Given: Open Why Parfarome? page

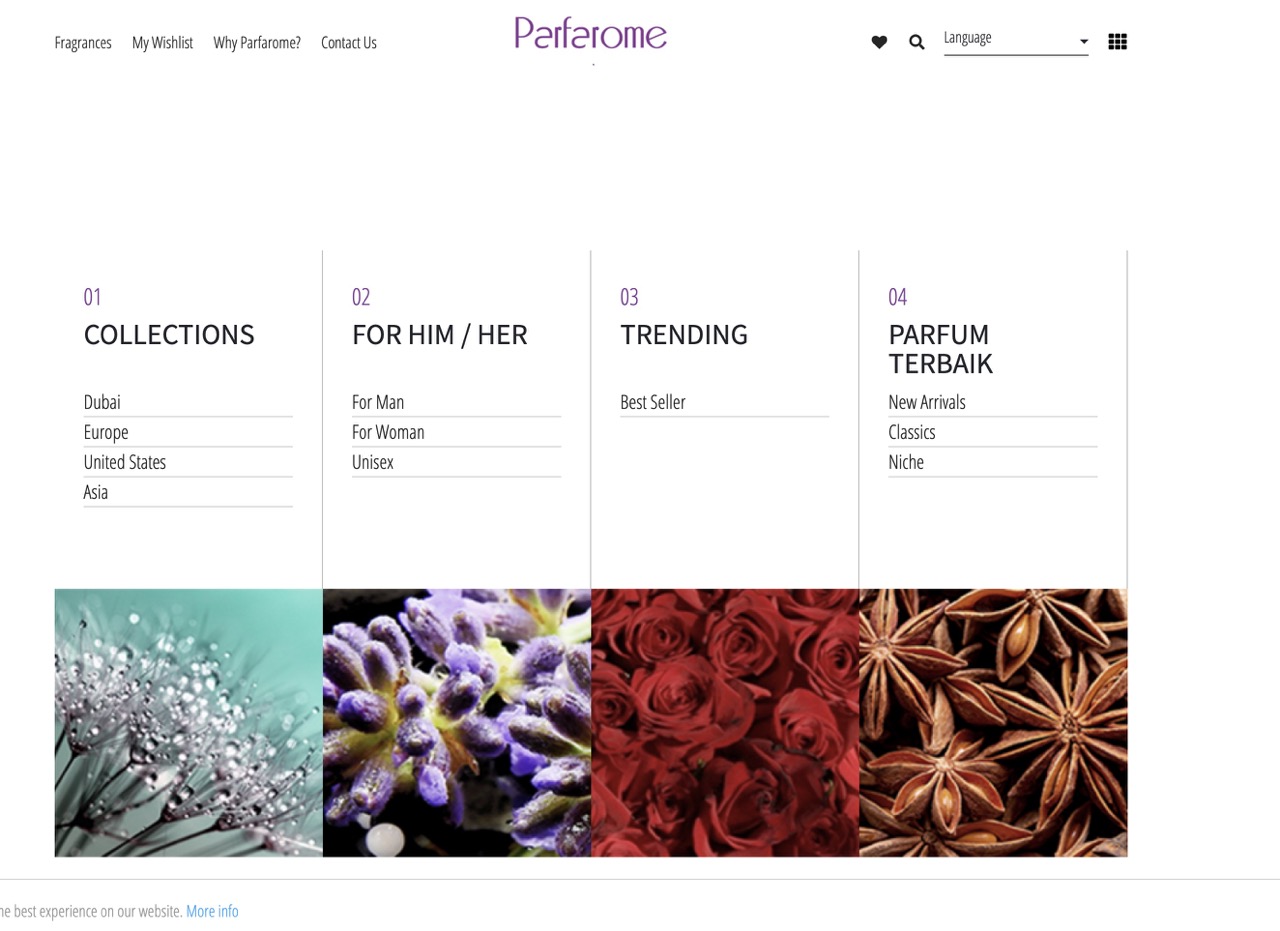Looking at the screenshot, I should (x=257, y=43).
